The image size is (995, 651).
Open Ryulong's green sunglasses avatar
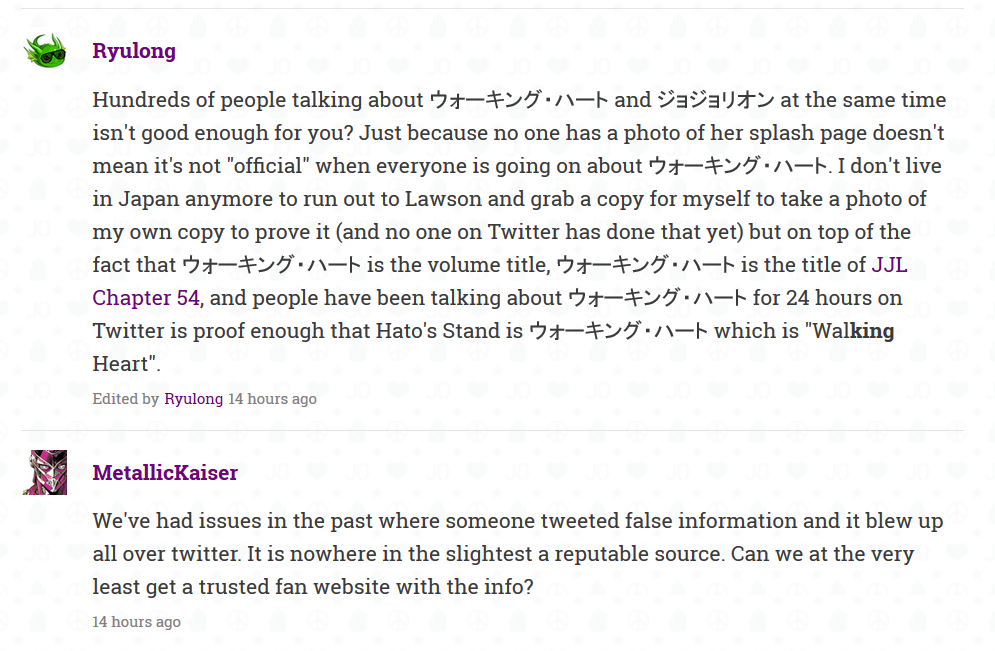pos(45,51)
